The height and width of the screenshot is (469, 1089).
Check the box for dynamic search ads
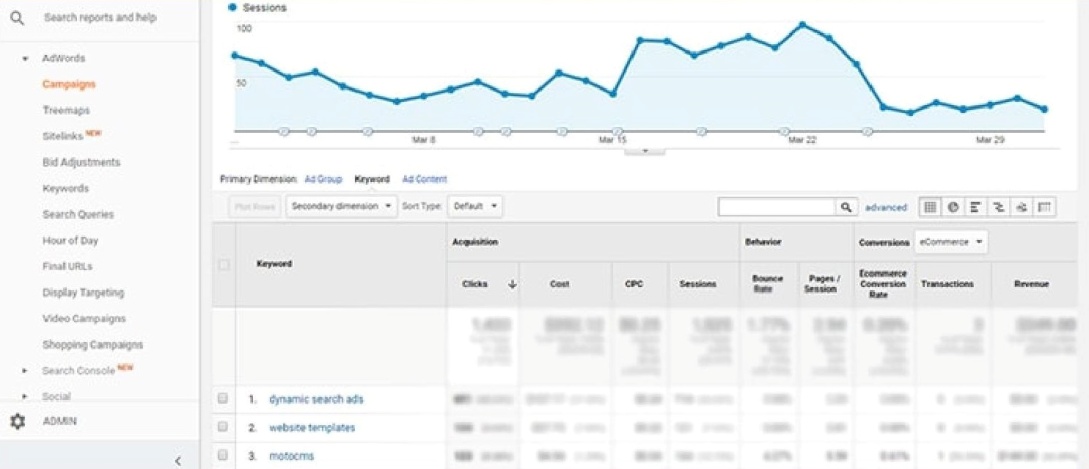(223, 399)
